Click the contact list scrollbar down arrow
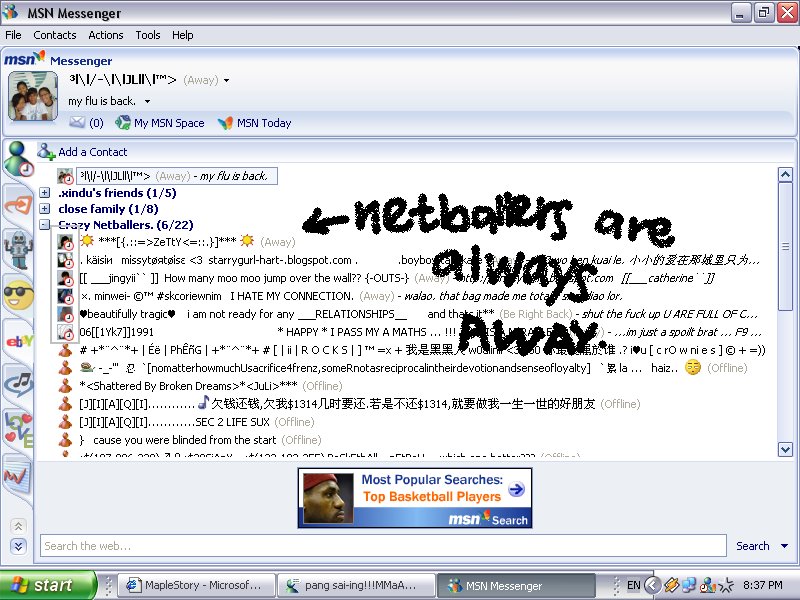The width and height of the screenshot is (800, 600). coord(785,449)
